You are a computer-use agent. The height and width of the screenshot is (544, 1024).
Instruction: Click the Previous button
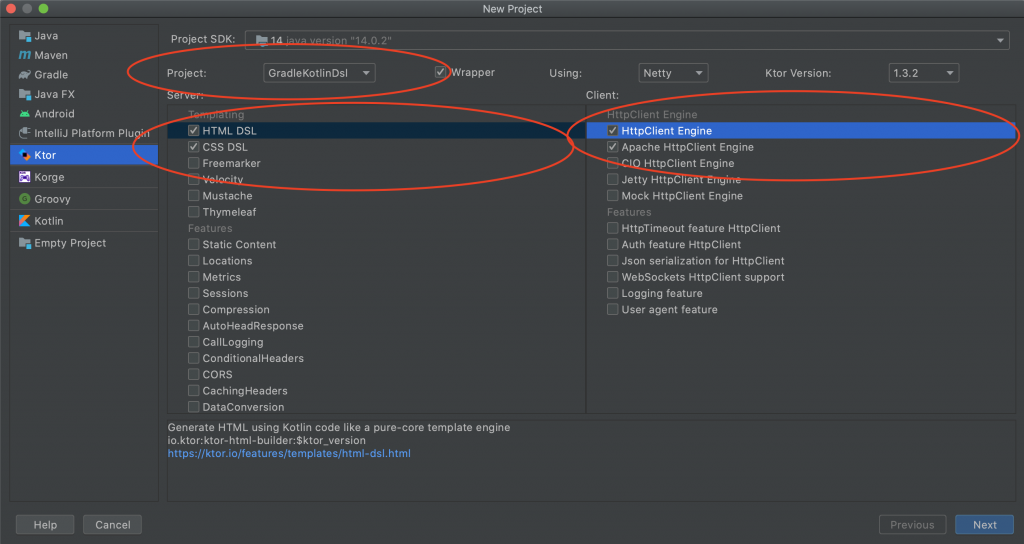(912, 524)
